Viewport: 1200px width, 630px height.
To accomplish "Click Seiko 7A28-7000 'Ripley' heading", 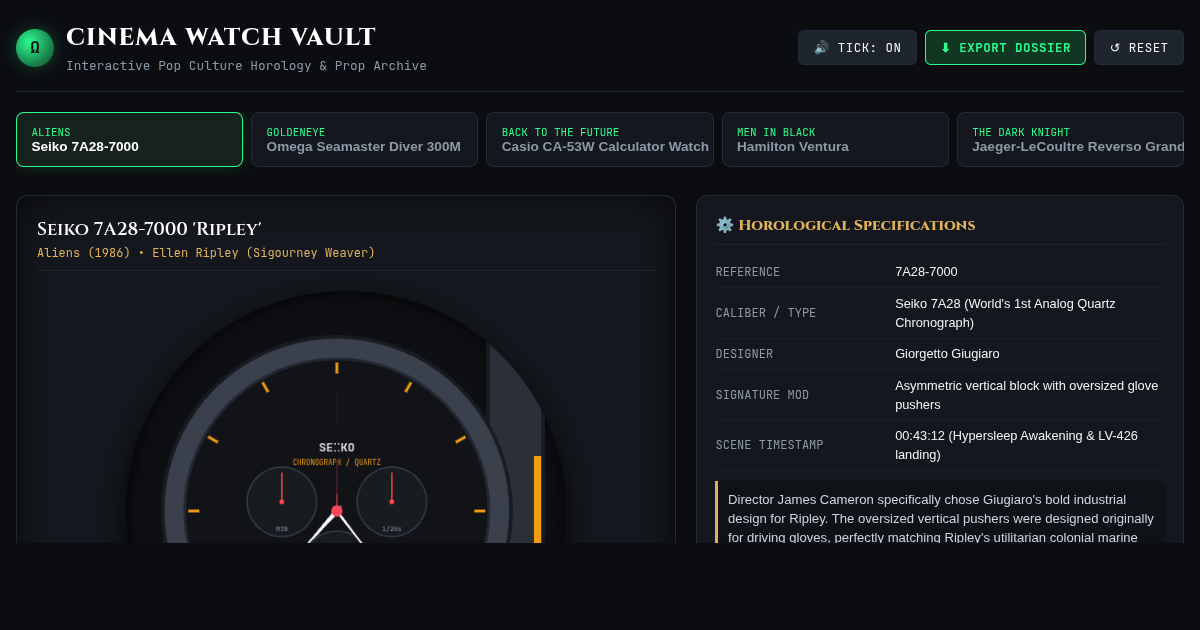I will click(x=149, y=229).
